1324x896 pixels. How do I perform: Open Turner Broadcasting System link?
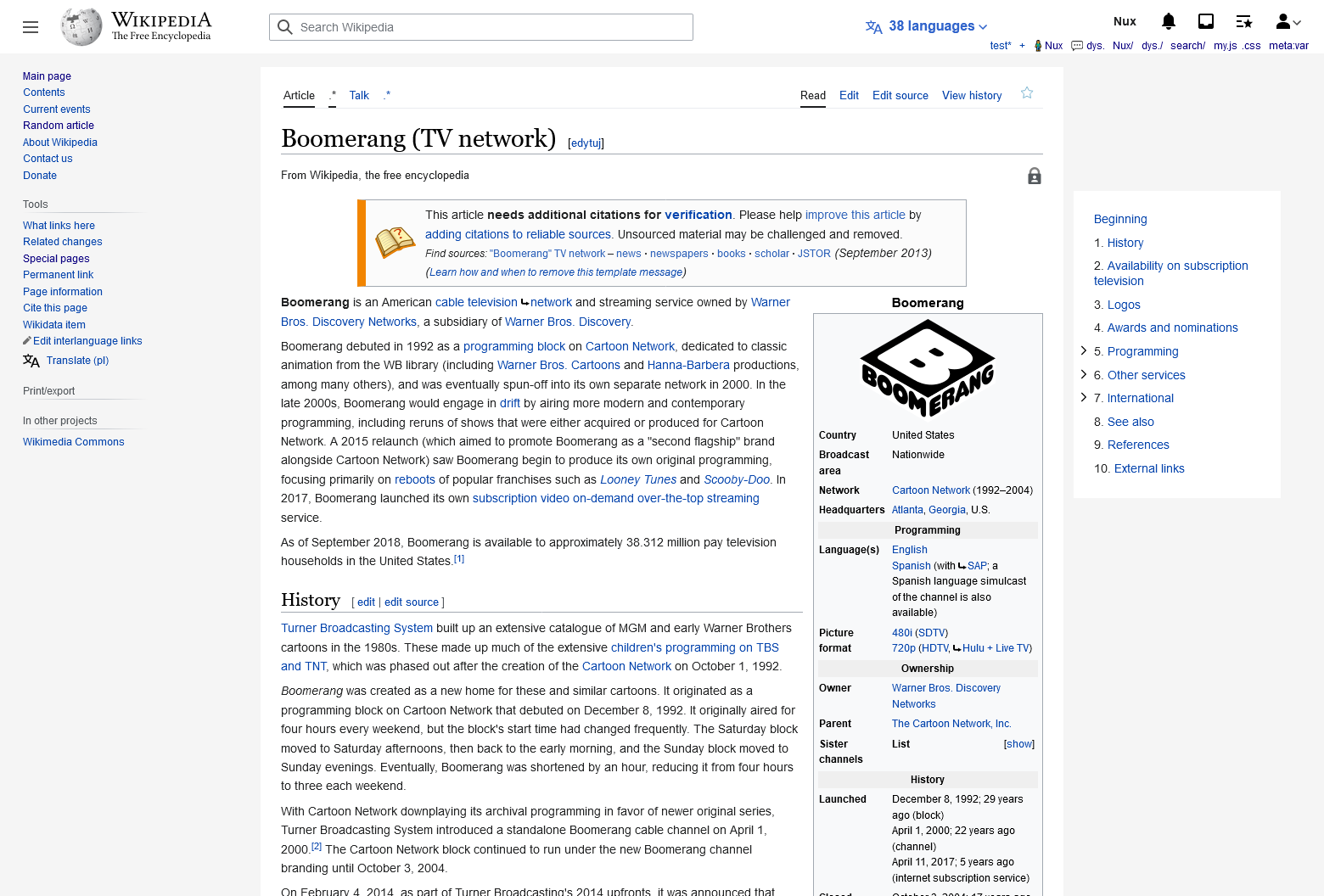tap(356, 628)
